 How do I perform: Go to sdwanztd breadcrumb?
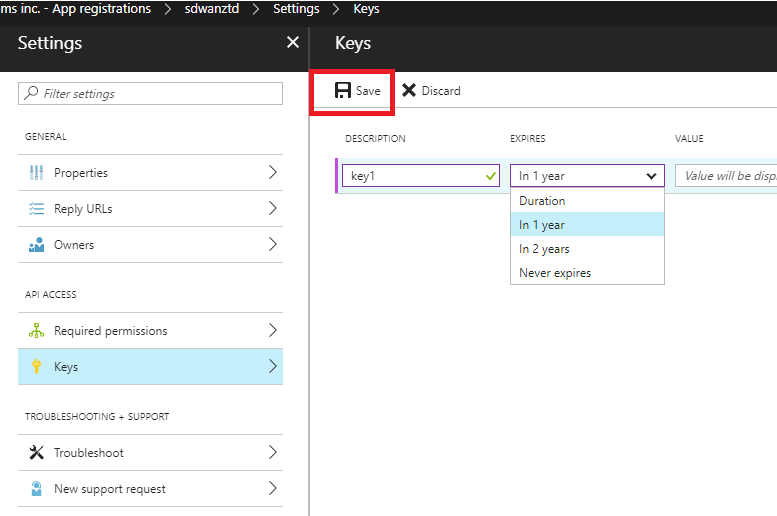point(212,9)
